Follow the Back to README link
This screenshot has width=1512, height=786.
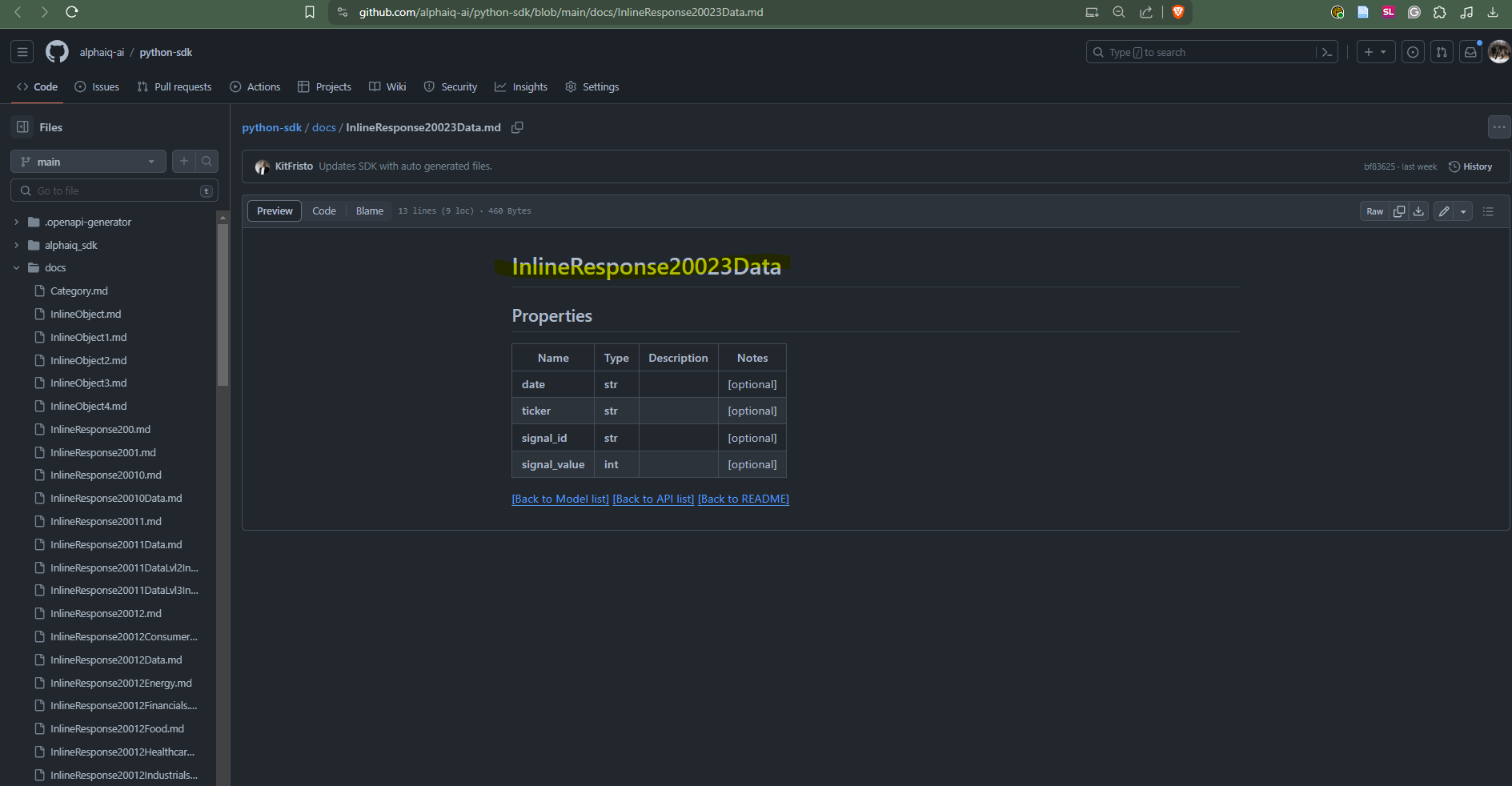click(x=743, y=499)
